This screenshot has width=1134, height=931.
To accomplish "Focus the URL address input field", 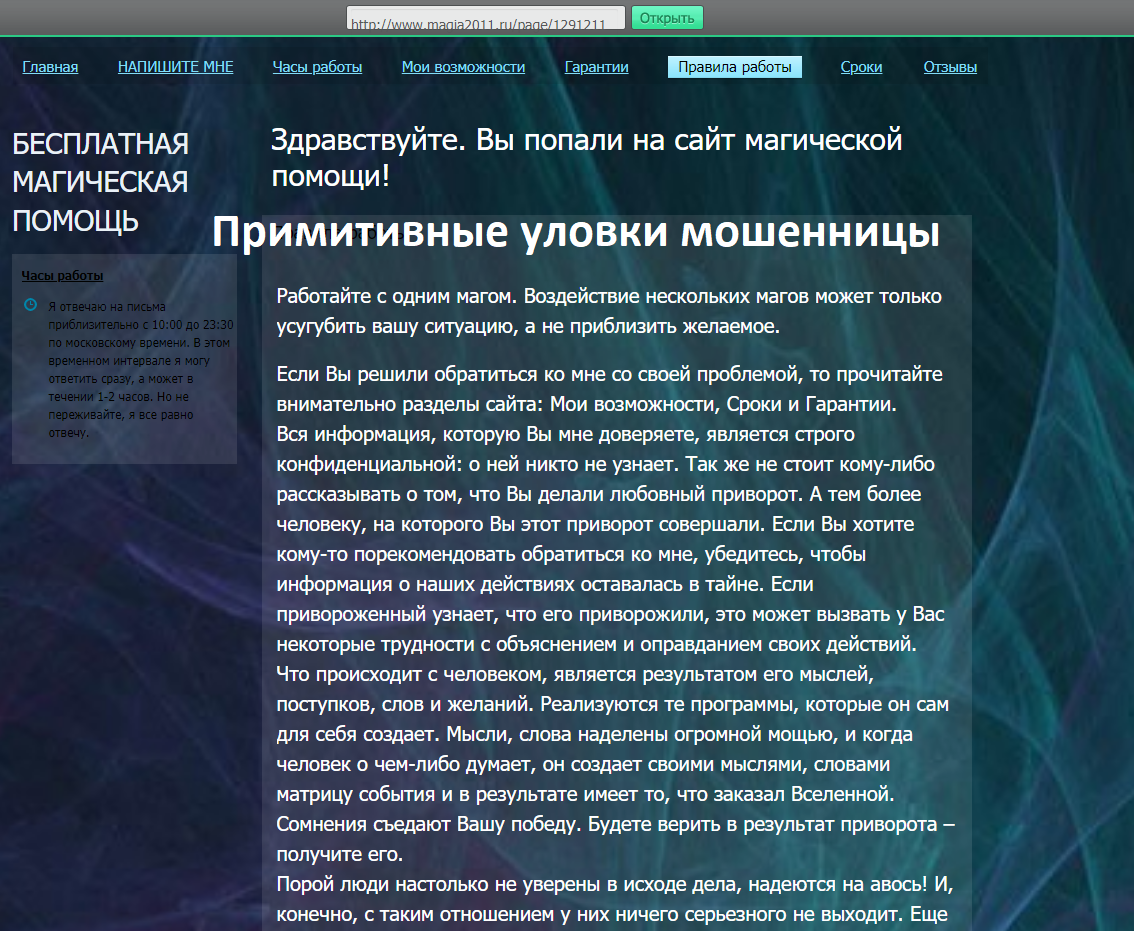I will point(485,19).
